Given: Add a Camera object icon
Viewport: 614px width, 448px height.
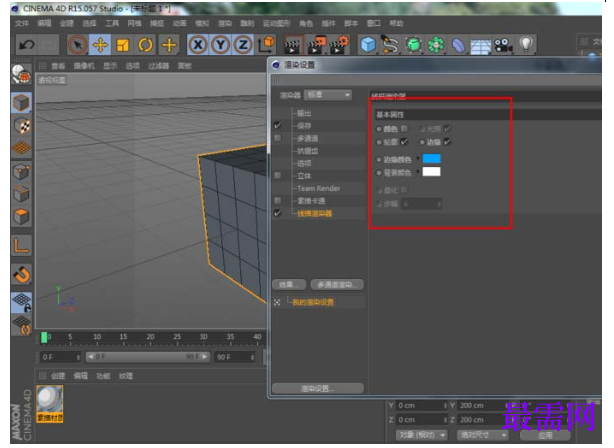Looking at the screenshot, I should pos(503,45).
